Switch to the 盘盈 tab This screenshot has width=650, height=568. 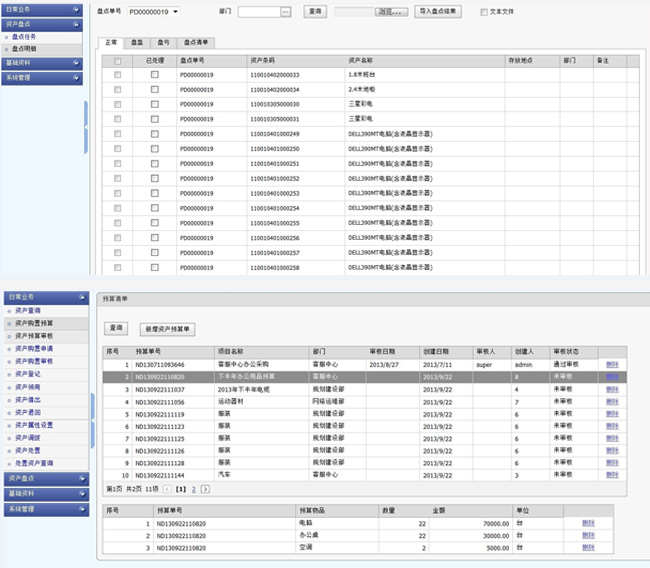point(136,43)
